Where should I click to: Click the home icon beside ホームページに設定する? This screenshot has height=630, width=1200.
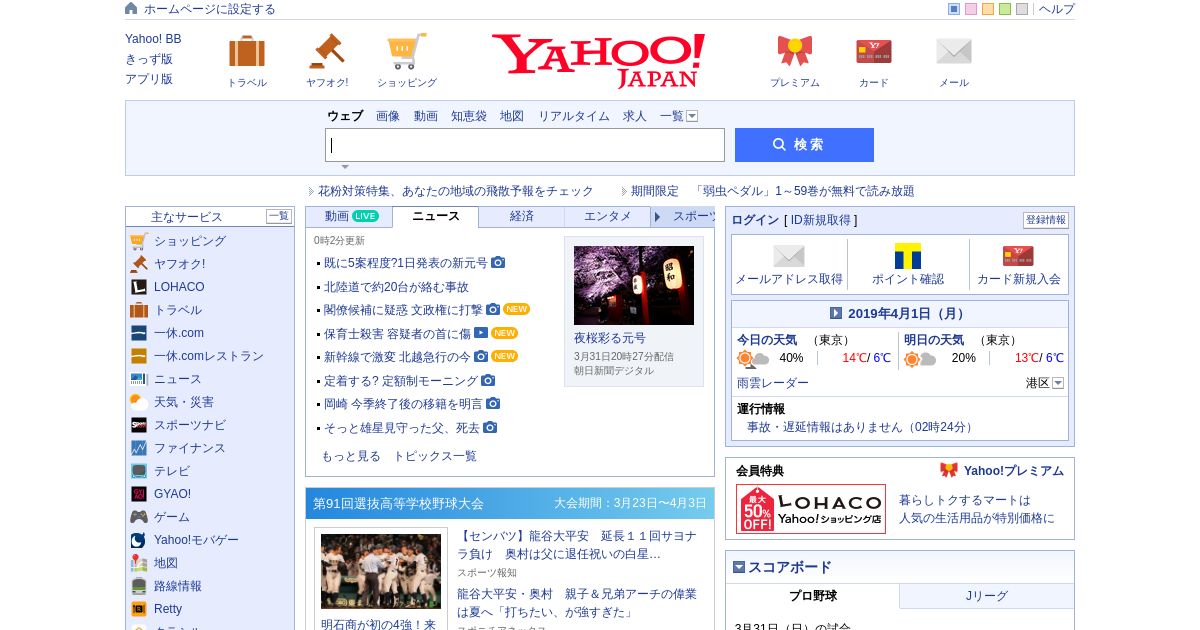coord(131,8)
